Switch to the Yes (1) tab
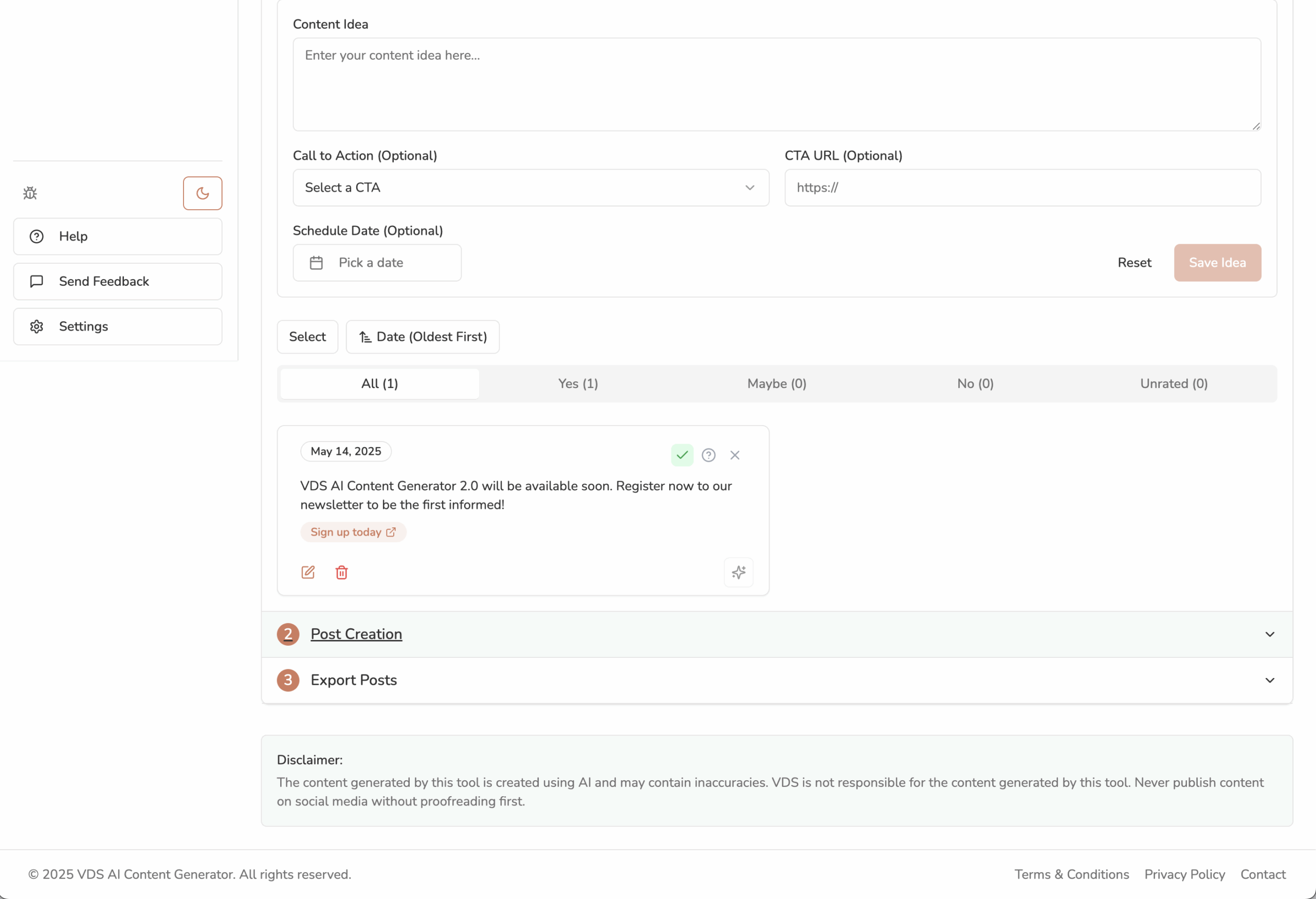Viewport: 1316px width, 899px height. point(578,384)
